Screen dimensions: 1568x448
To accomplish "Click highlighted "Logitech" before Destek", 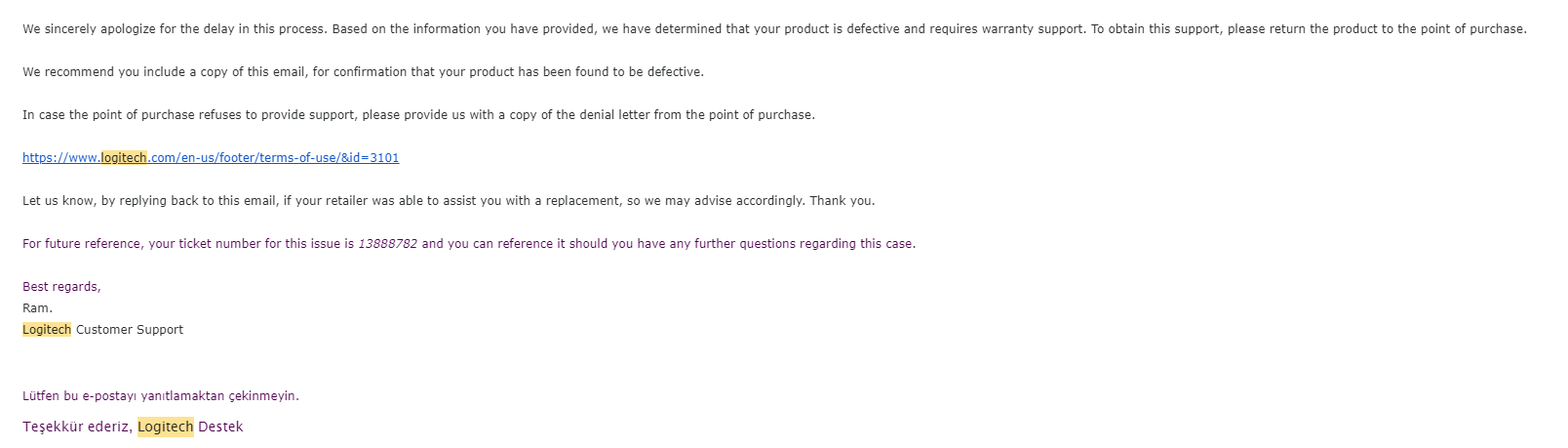I will [x=165, y=427].
